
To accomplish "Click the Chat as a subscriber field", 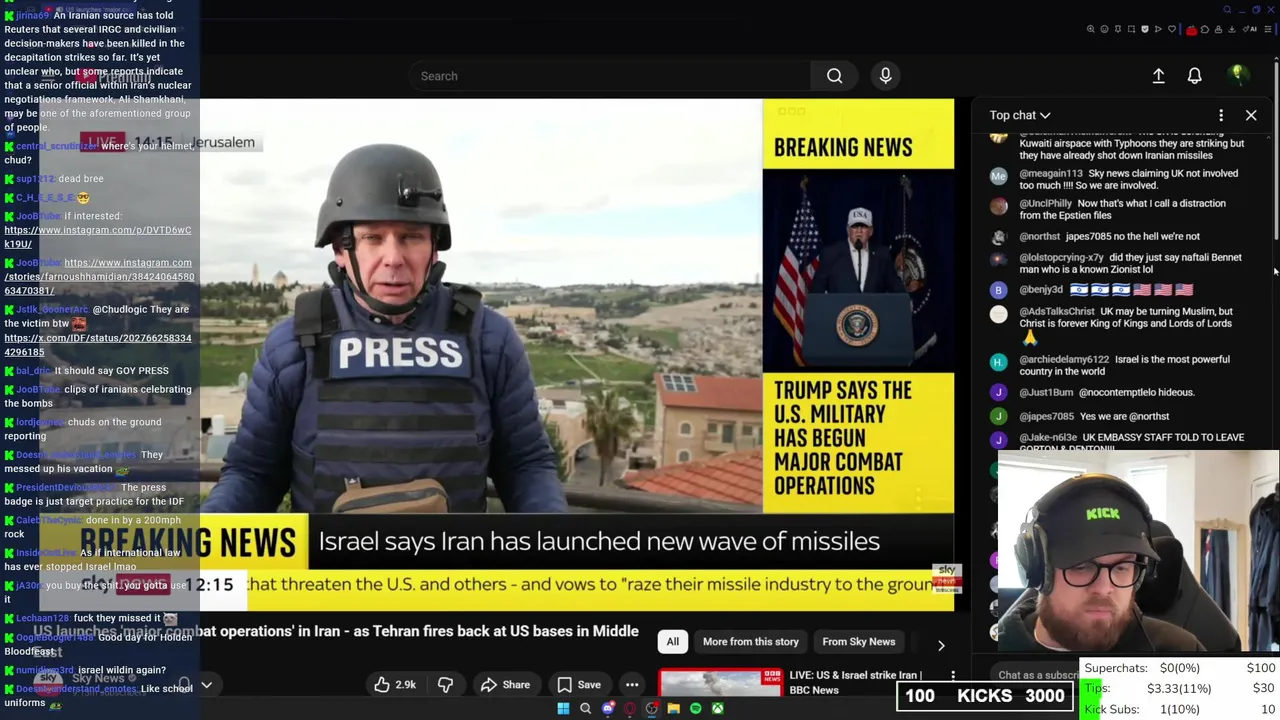I will coord(1038,675).
